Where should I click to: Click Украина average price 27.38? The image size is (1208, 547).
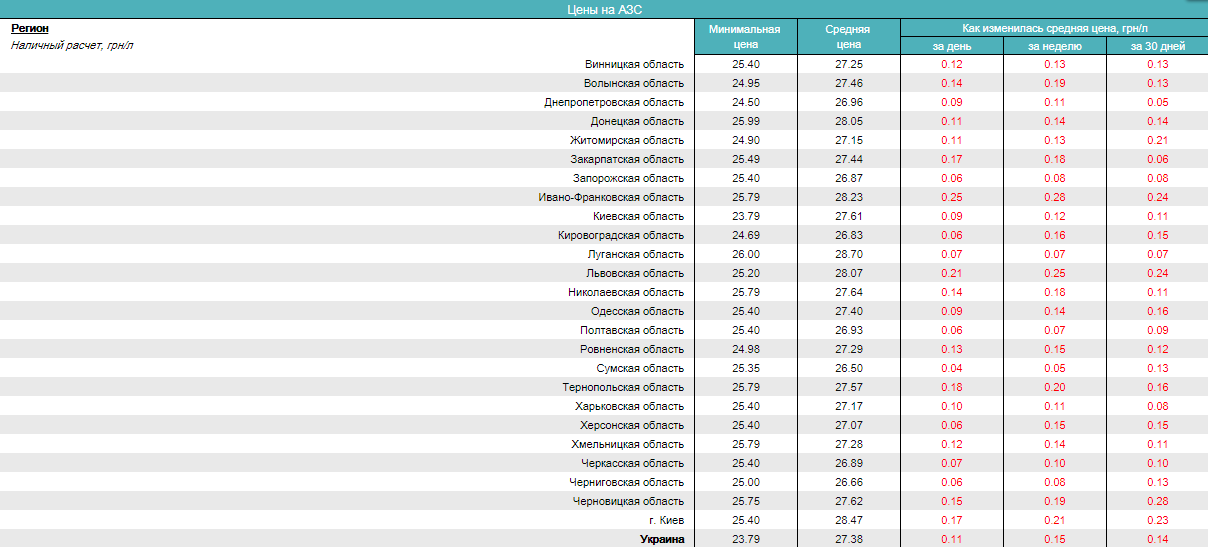pos(848,539)
